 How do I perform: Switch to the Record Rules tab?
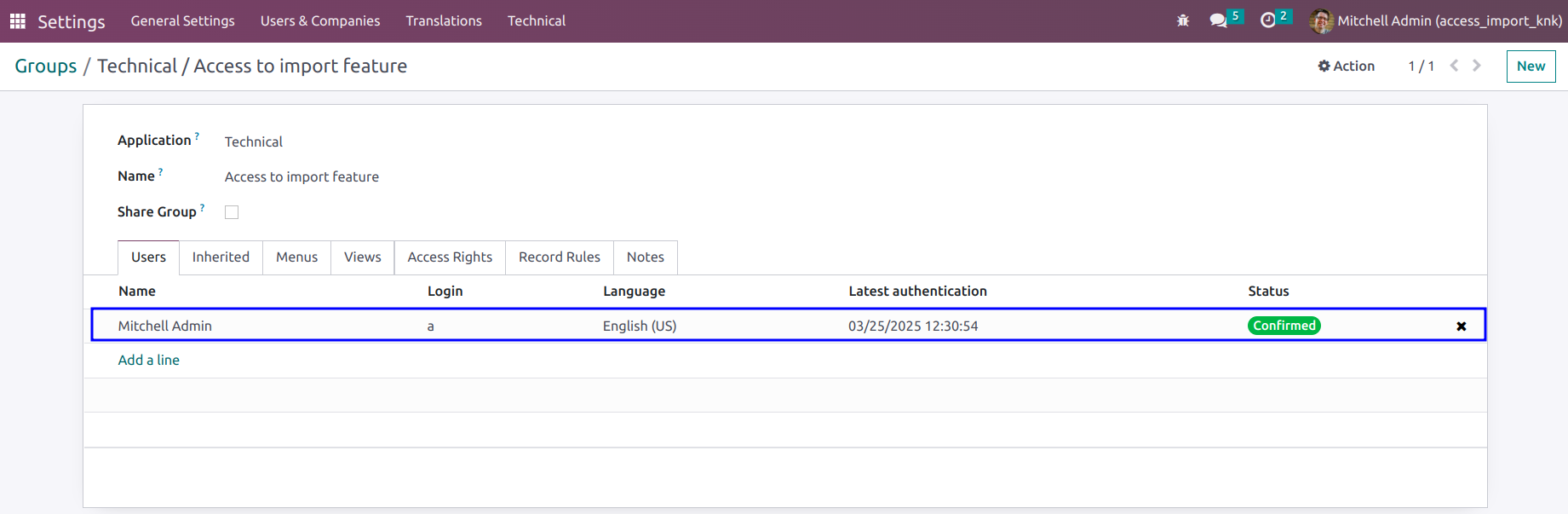(x=560, y=257)
